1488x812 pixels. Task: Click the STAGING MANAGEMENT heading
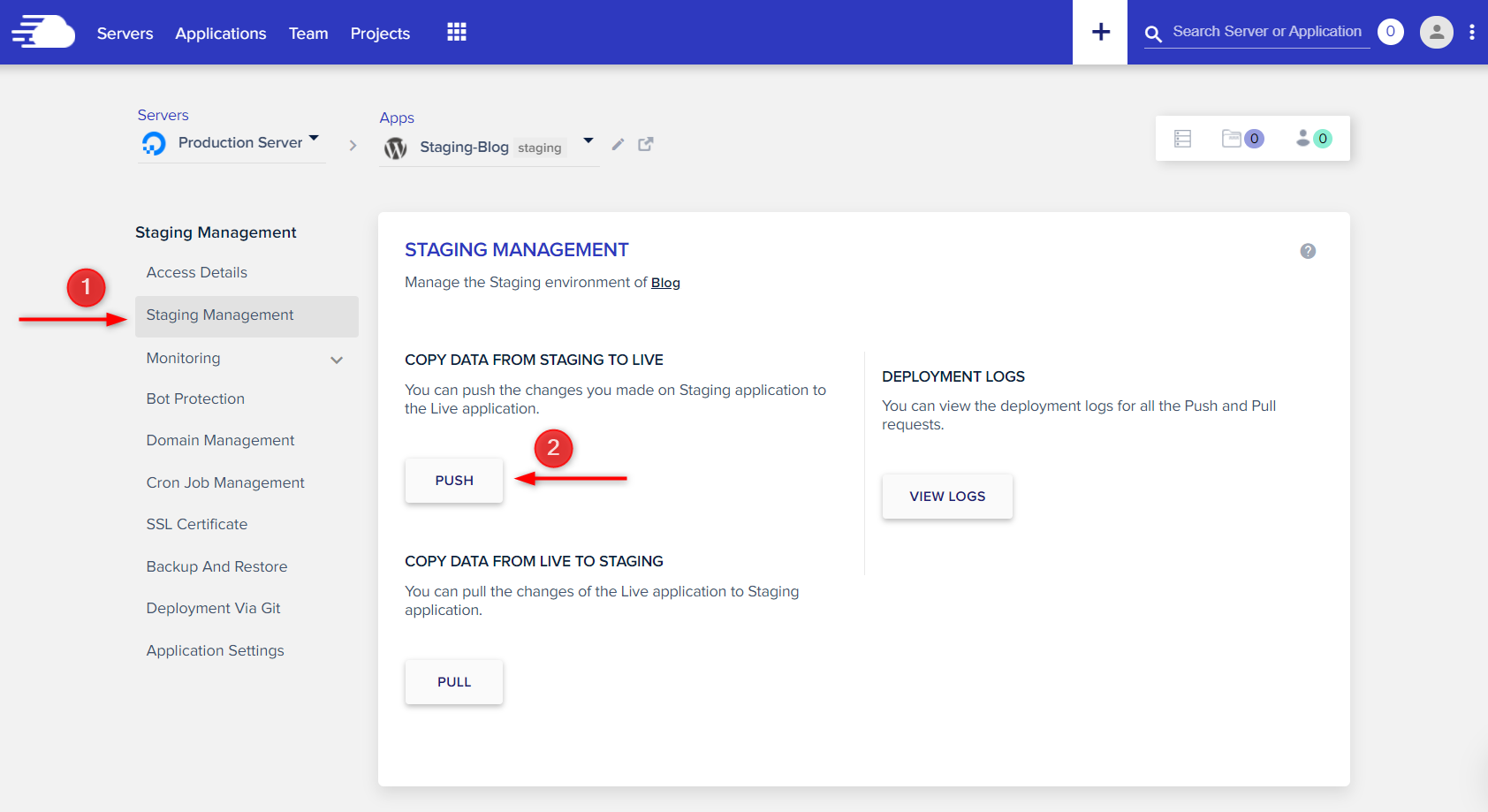517,250
